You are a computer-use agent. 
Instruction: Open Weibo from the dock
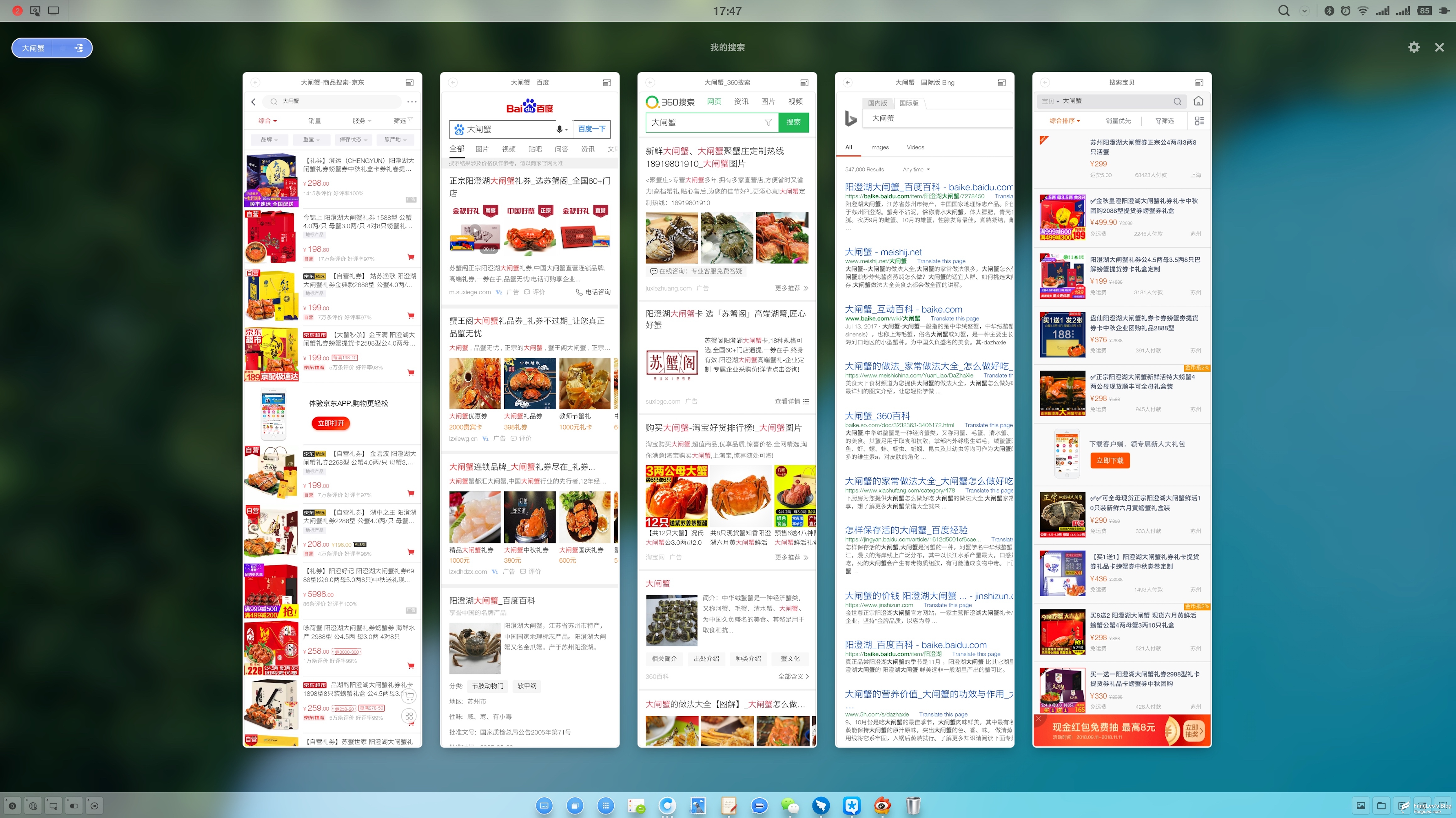point(882,805)
